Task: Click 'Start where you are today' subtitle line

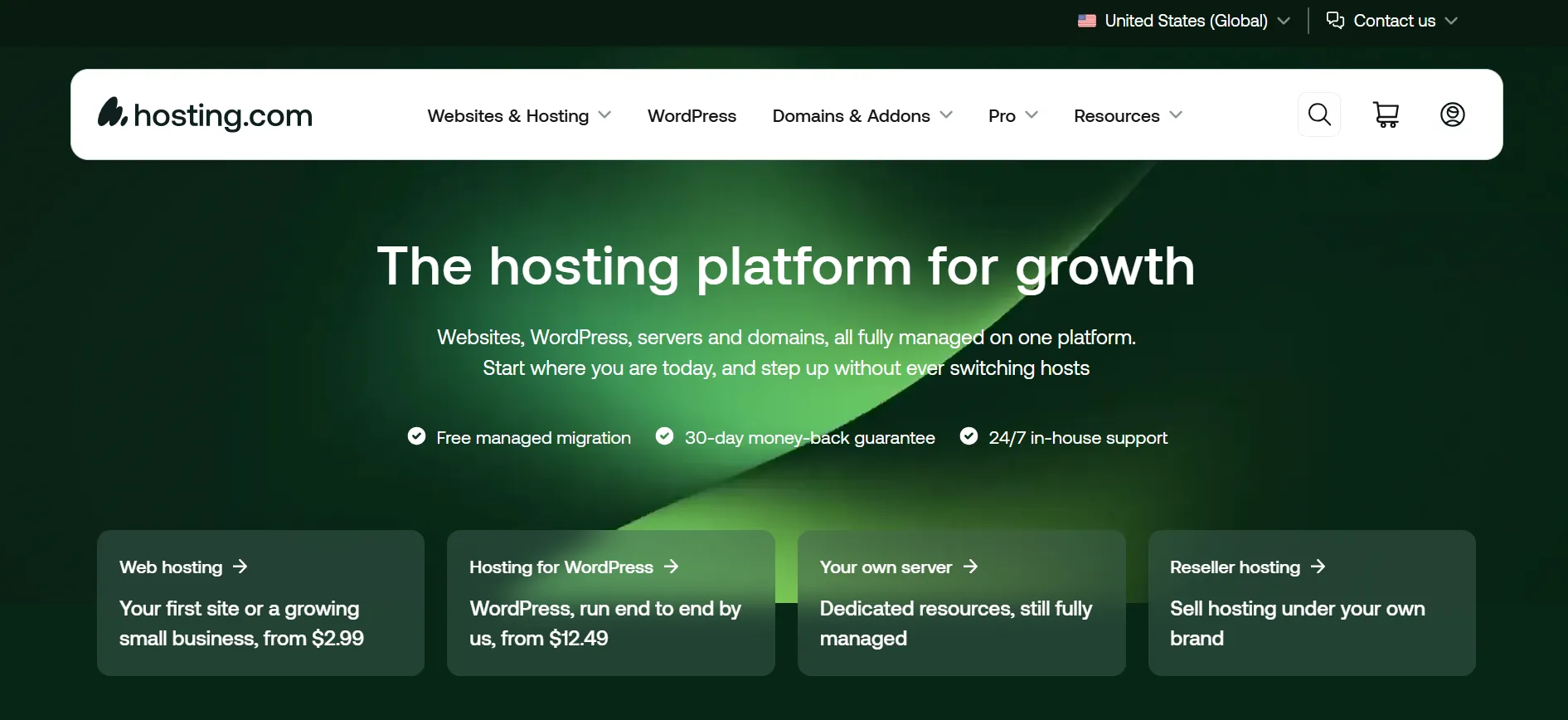Action: pyautogui.click(x=786, y=368)
